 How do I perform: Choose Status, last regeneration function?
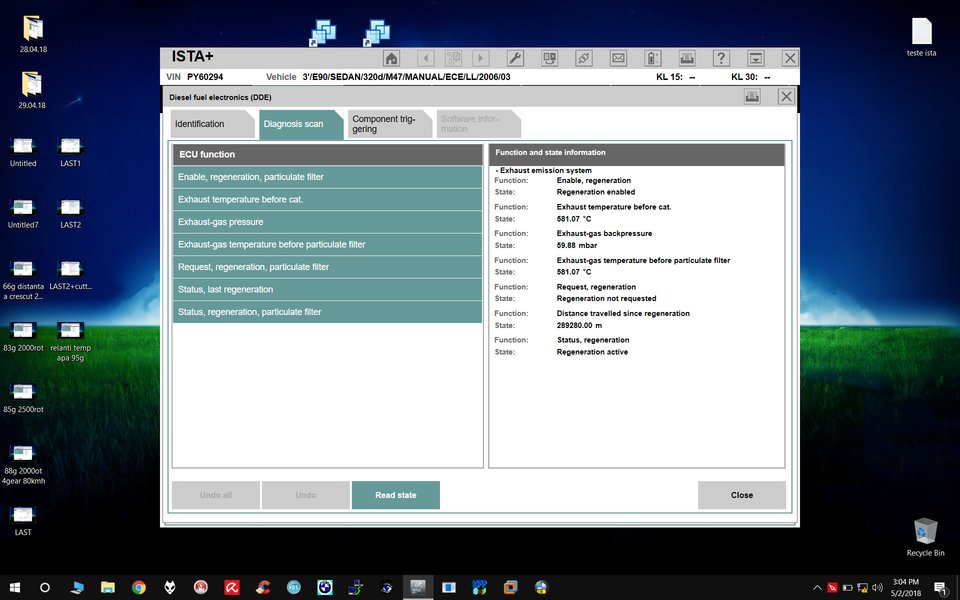(327, 290)
